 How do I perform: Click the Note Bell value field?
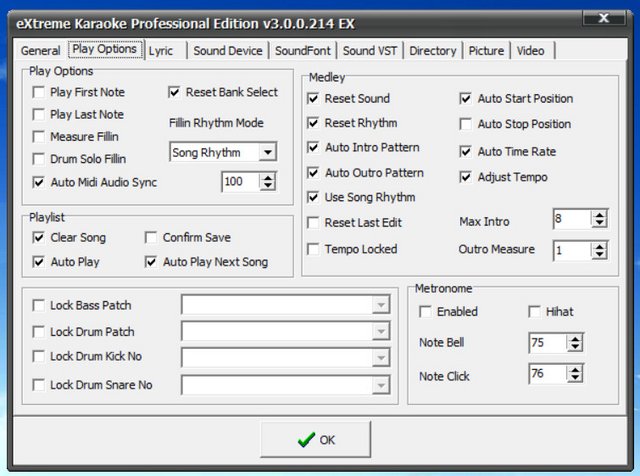548,343
